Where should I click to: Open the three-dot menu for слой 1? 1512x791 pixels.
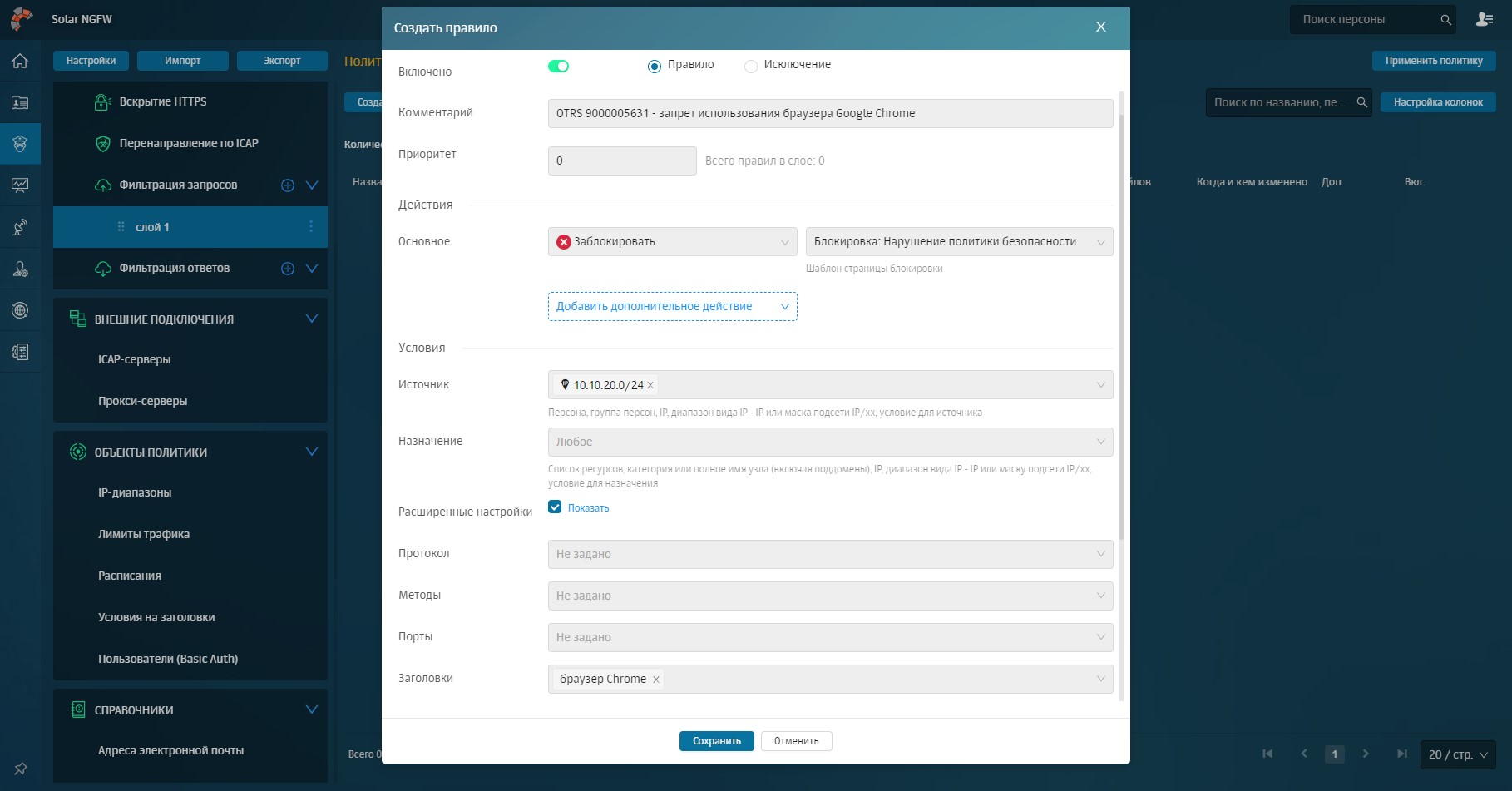pyautogui.click(x=311, y=227)
